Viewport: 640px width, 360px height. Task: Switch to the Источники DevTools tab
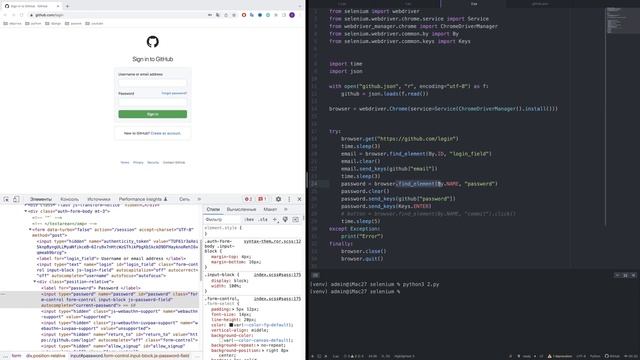coord(99,199)
